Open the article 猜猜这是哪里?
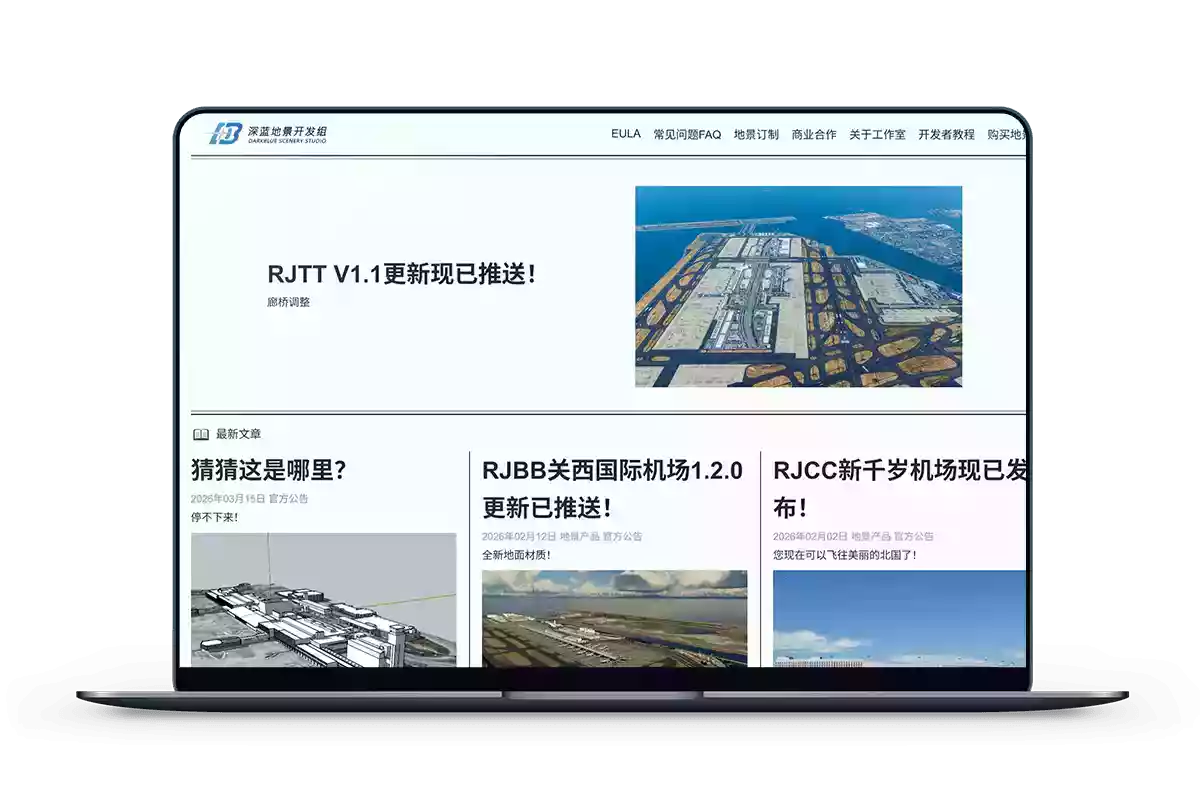This screenshot has width=1200, height=810. pyautogui.click(x=269, y=470)
